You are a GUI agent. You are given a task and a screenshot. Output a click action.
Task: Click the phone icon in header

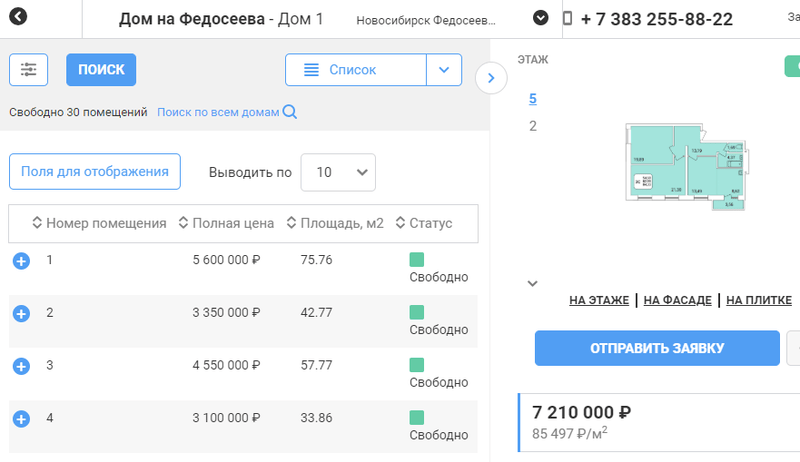click(568, 19)
